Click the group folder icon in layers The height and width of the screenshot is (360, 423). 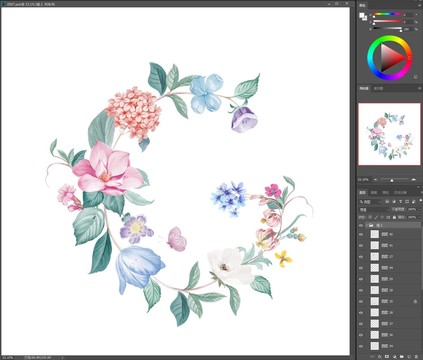click(x=371, y=226)
